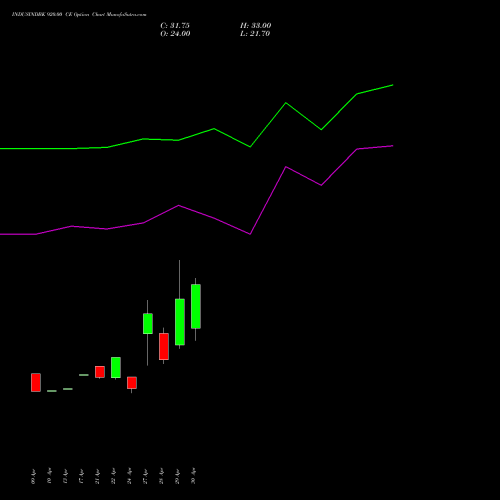
Task: Select the red candlestick above the 28 Apr label
Action: pos(164,346)
